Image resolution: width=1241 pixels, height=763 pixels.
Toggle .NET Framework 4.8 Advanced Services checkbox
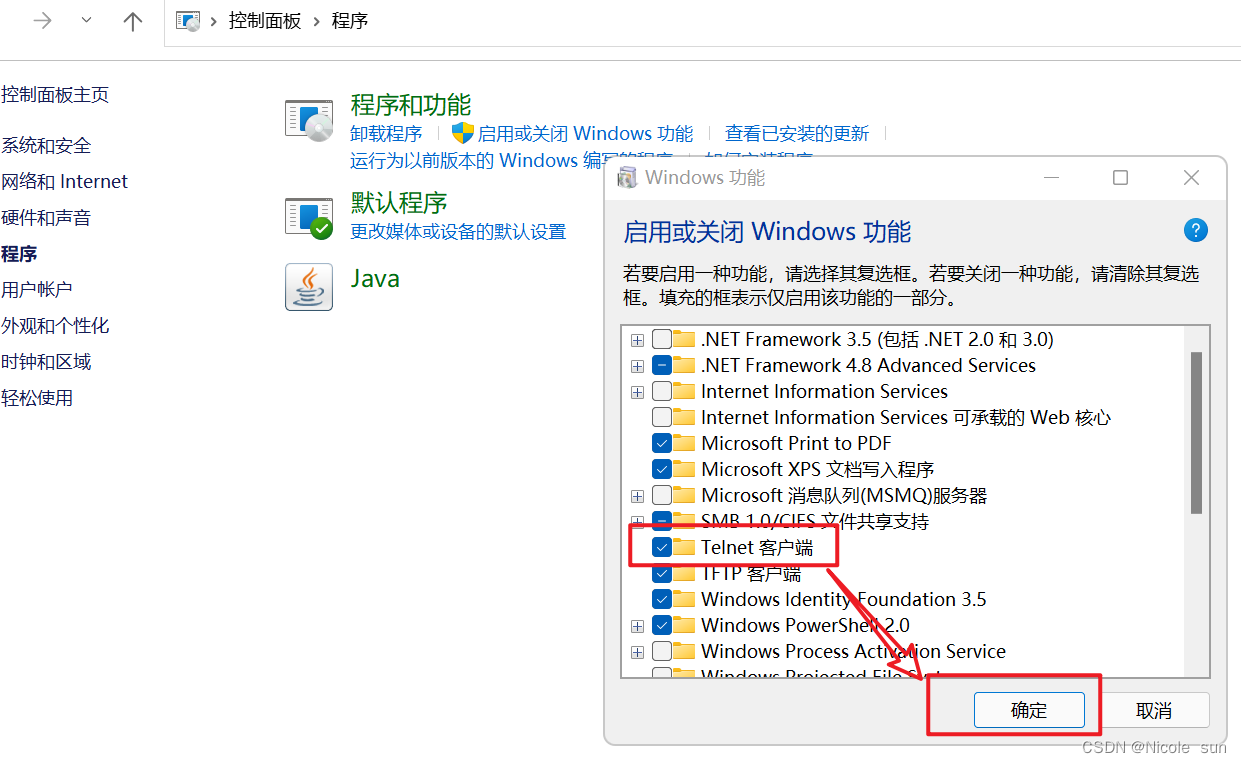click(662, 365)
